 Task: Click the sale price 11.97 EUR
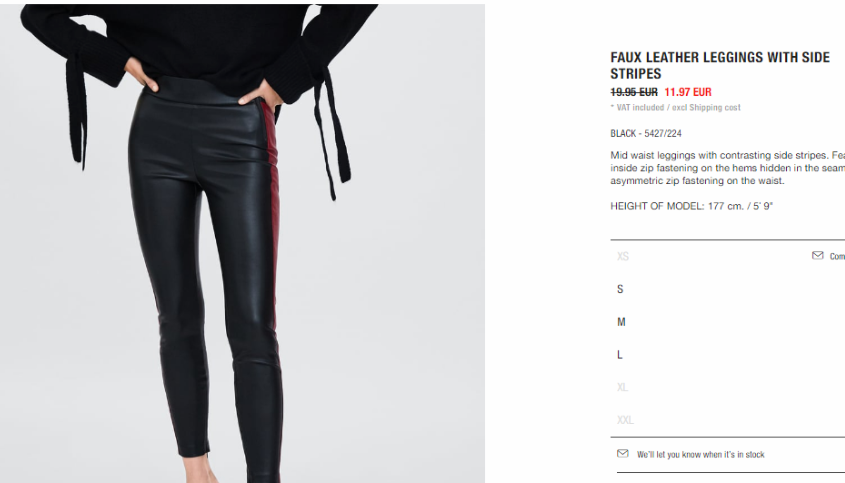688,92
